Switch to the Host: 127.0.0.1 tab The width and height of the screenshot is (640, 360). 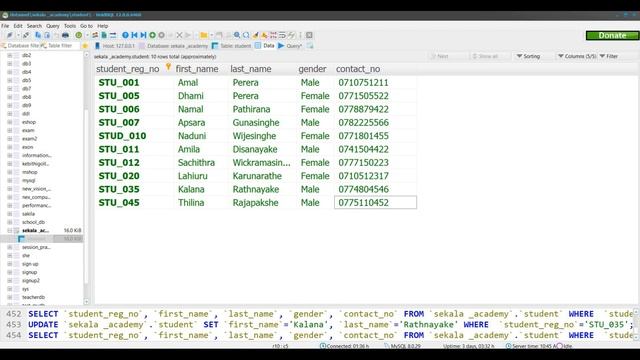(115, 46)
